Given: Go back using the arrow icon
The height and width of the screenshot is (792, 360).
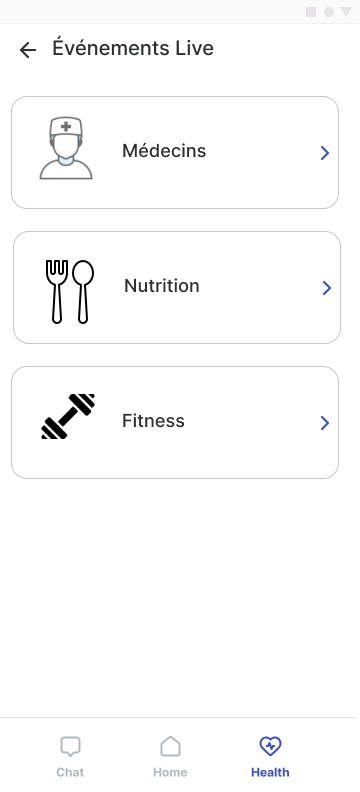Looking at the screenshot, I should pyautogui.click(x=28, y=50).
